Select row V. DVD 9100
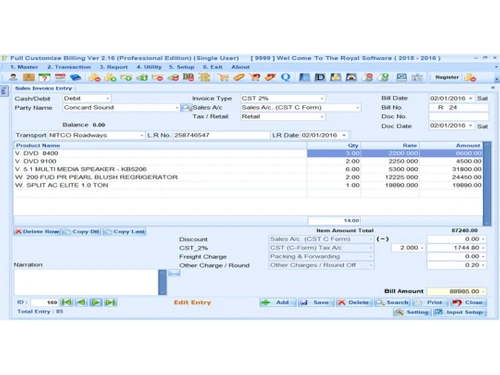The width and height of the screenshot is (500, 375). 248,161
